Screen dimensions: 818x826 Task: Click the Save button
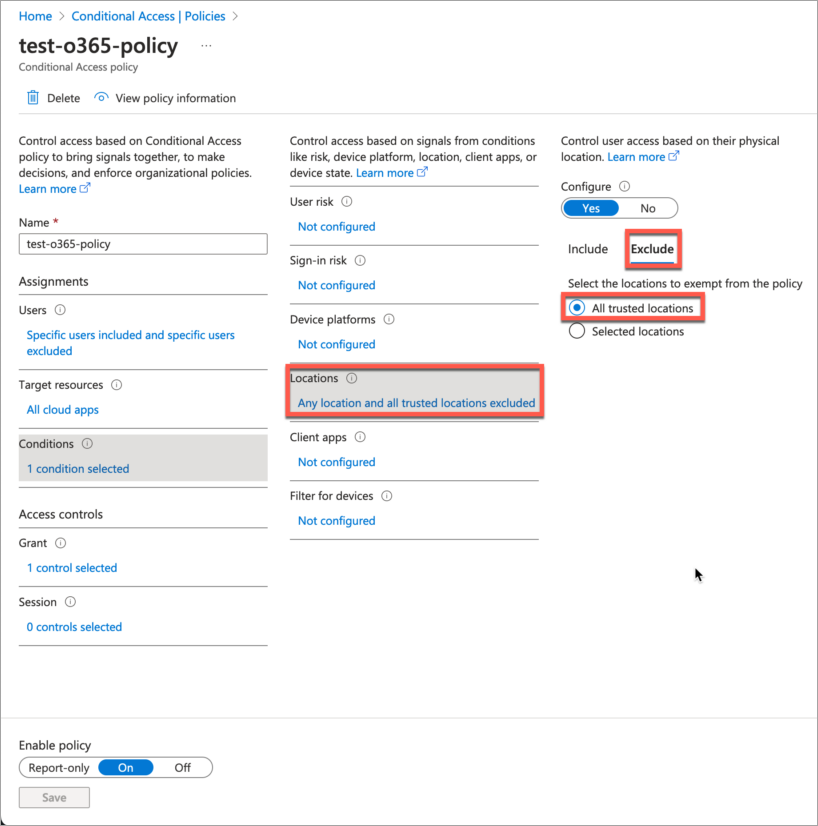(54, 798)
